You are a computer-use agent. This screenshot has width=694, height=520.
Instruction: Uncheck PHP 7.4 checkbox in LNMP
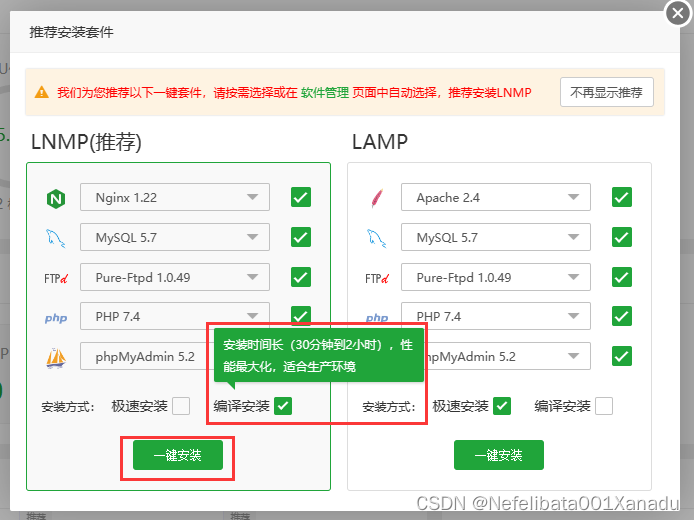pos(301,315)
